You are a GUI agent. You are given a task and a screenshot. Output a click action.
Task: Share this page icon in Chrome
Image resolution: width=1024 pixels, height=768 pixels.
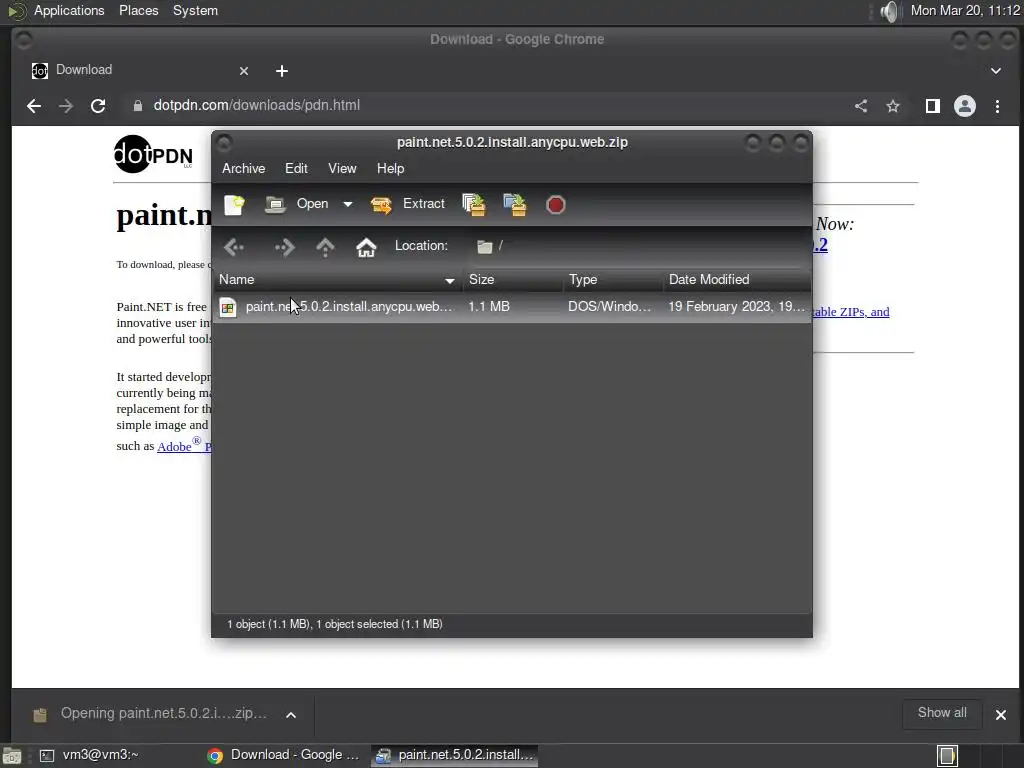click(x=861, y=106)
